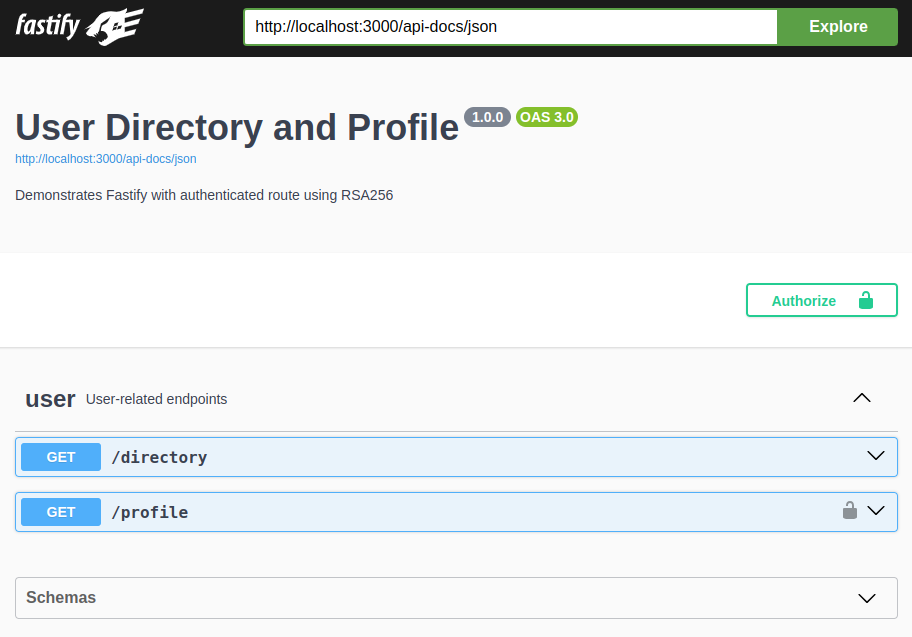
Task: Click the chevron arrow on the user section
Action: click(x=861, y=398)
